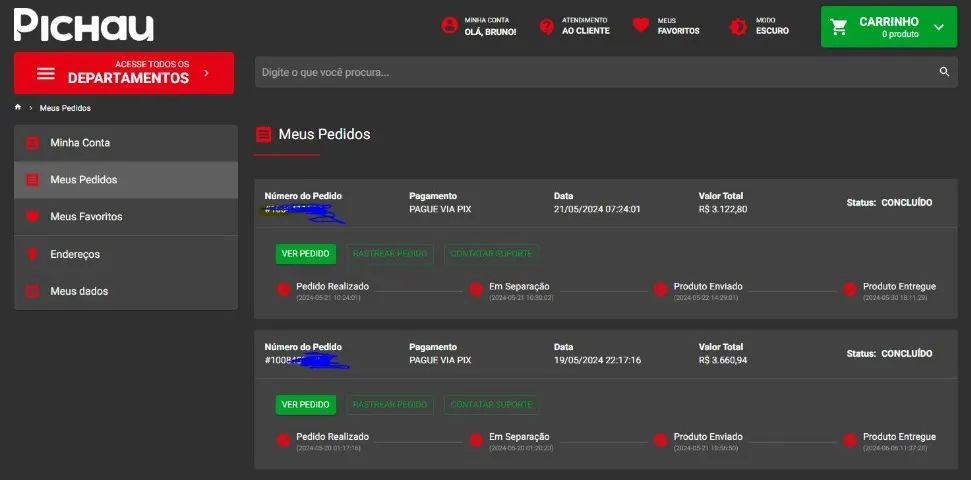971x480 pixels.
Task: Click Rastrear Pedido for the 19/05/2024 order
Action: tap(390, 405)
